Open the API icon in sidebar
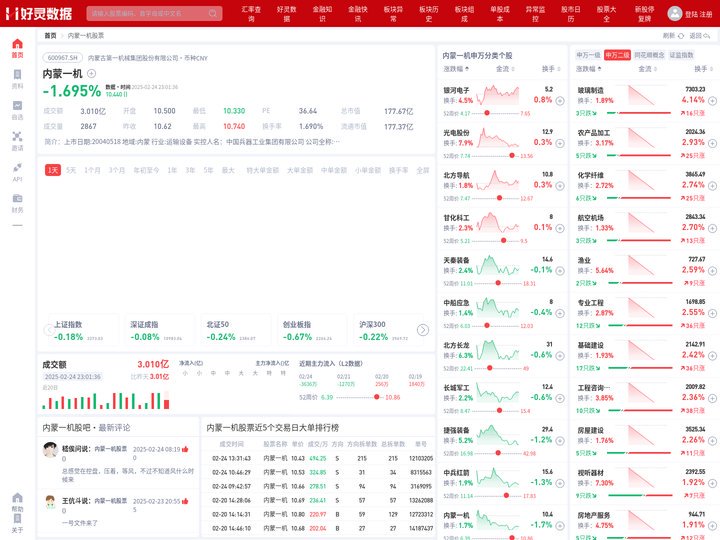Viewport: 720px width, 540px height. pyautogui.click(x=17, y=167)
